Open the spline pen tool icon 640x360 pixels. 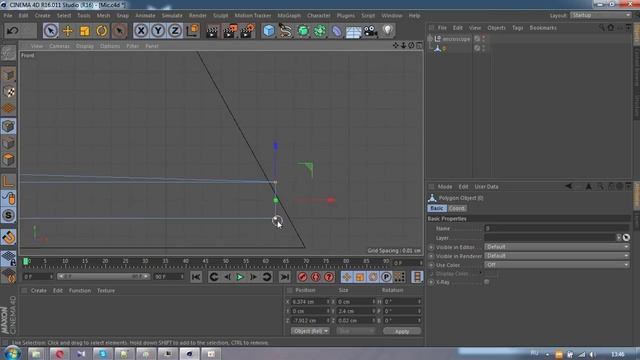286,31
